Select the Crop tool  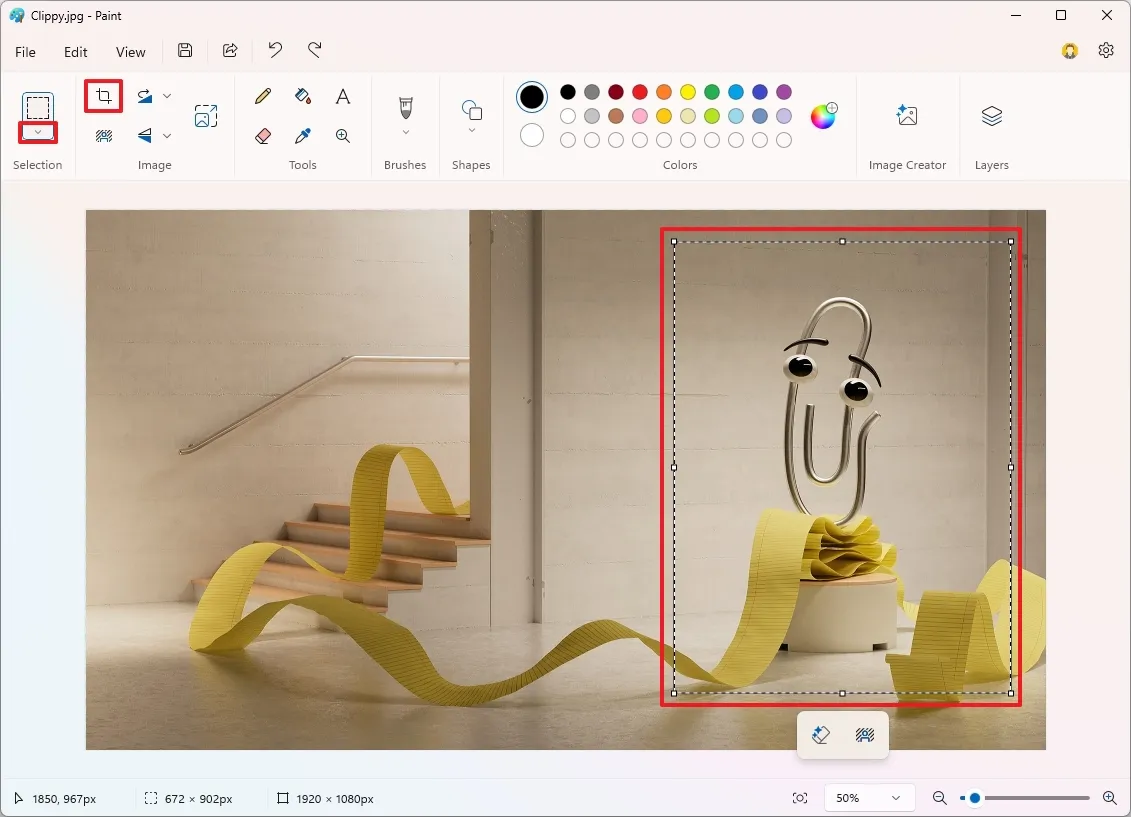103,96
